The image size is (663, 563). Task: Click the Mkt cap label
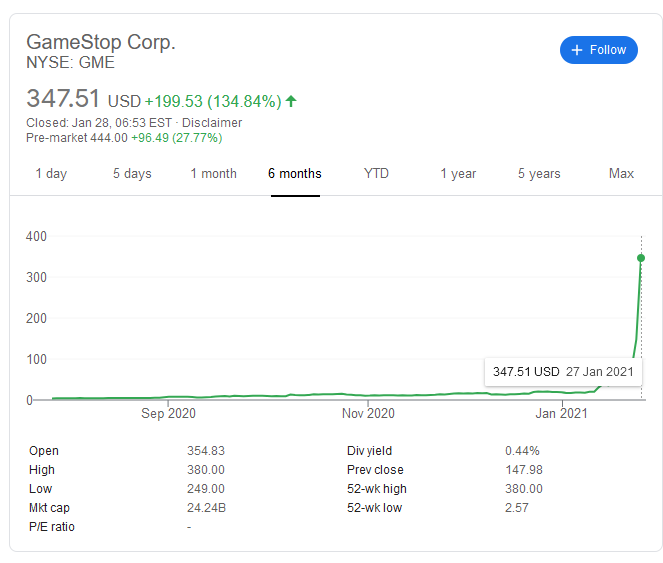point(49,508)
